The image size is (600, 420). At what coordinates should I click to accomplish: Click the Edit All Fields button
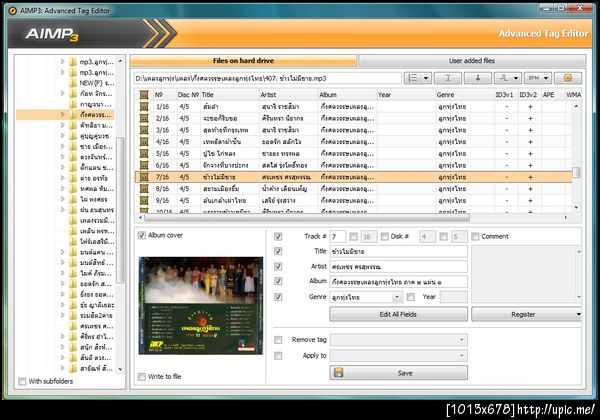[x=398, y=314]
